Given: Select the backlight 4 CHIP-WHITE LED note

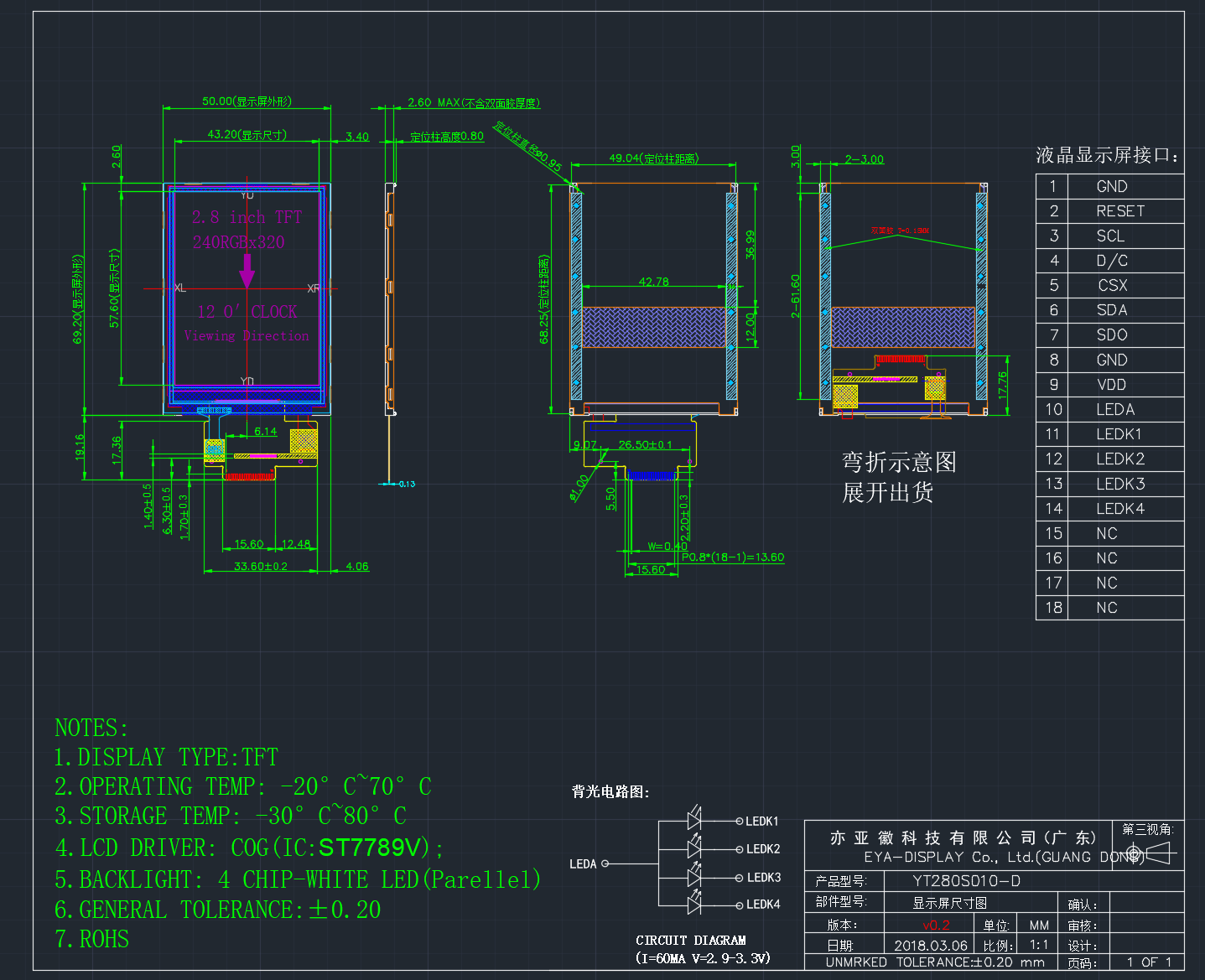Looking at the screenshot, I should coord(298,879).
